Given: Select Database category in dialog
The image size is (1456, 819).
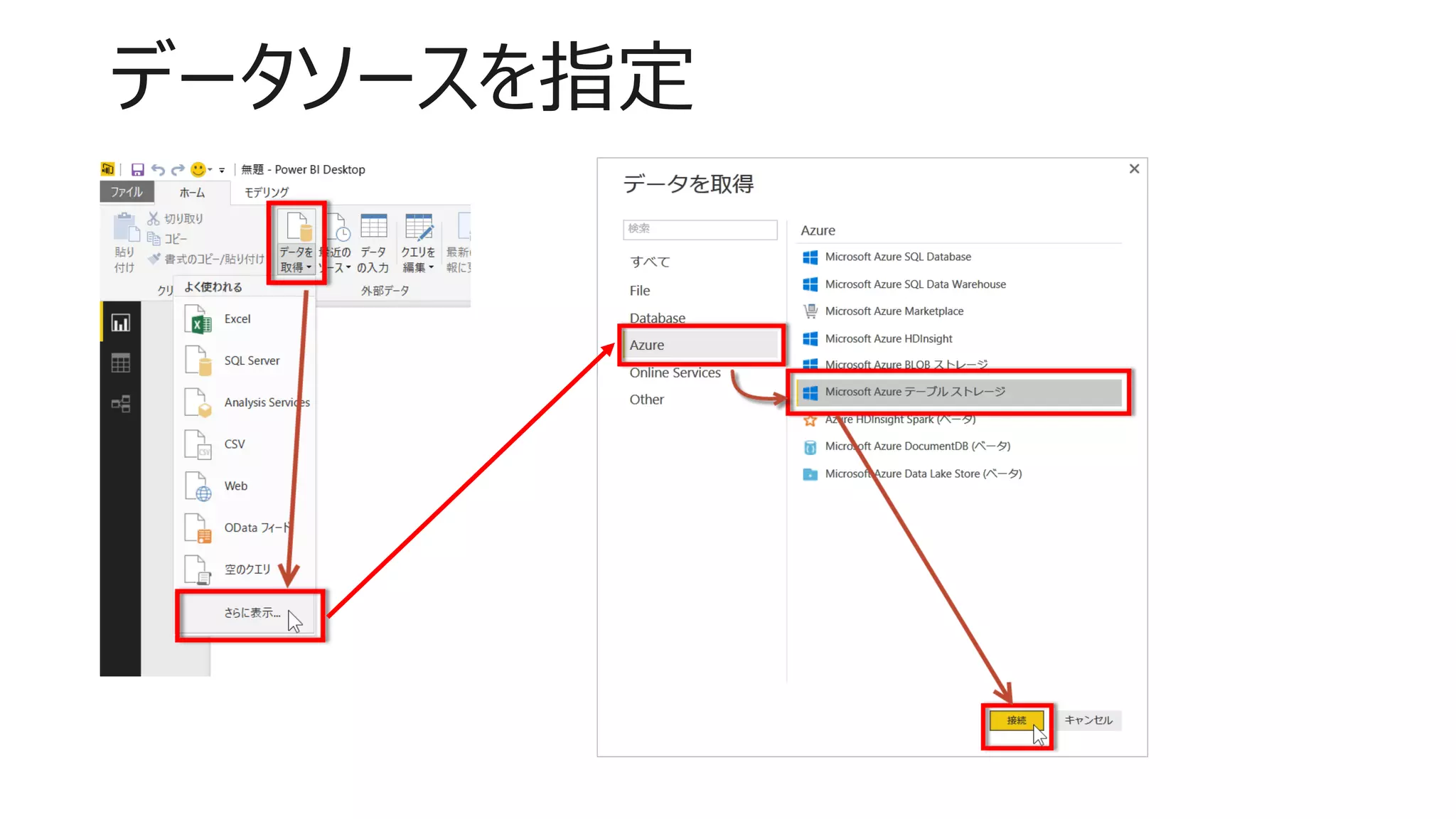Looking at the screenshot, I should click(658, 318).
